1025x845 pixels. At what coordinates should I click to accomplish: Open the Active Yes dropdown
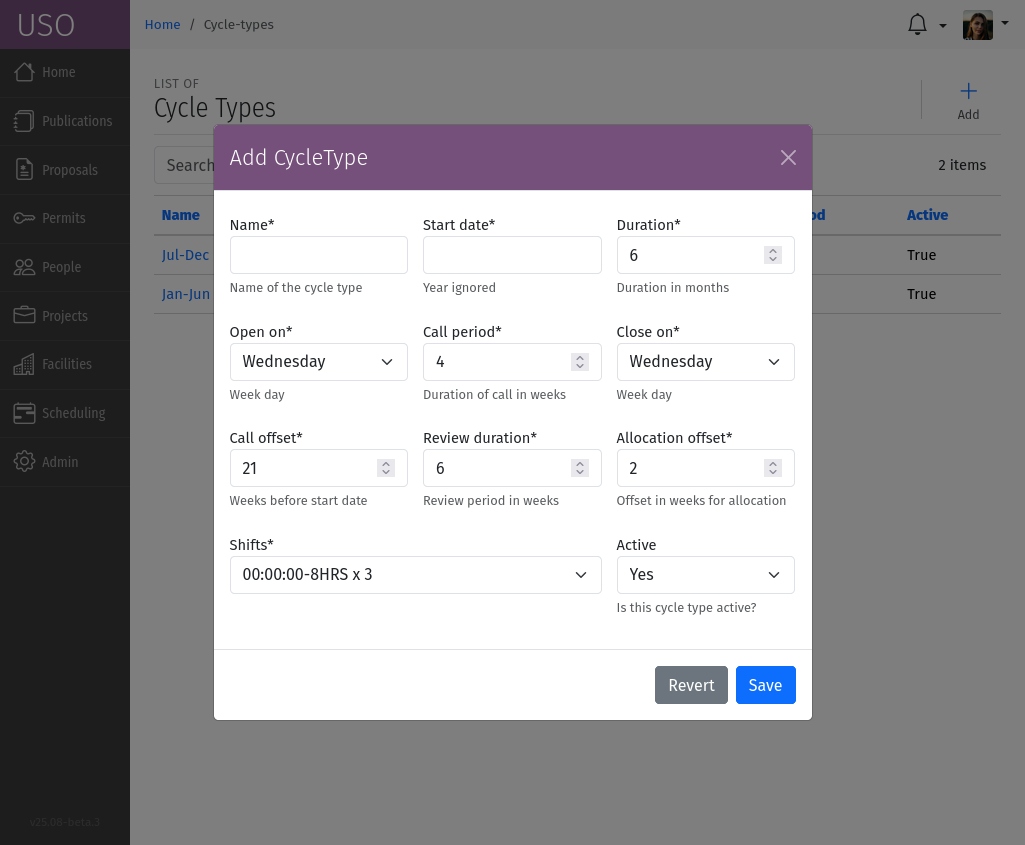coord(705,574)
